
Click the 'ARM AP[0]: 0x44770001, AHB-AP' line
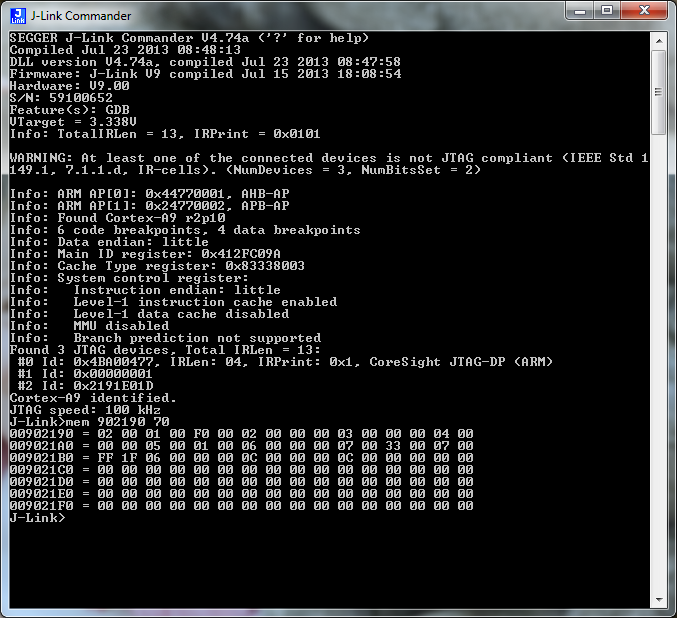point(149,194)
